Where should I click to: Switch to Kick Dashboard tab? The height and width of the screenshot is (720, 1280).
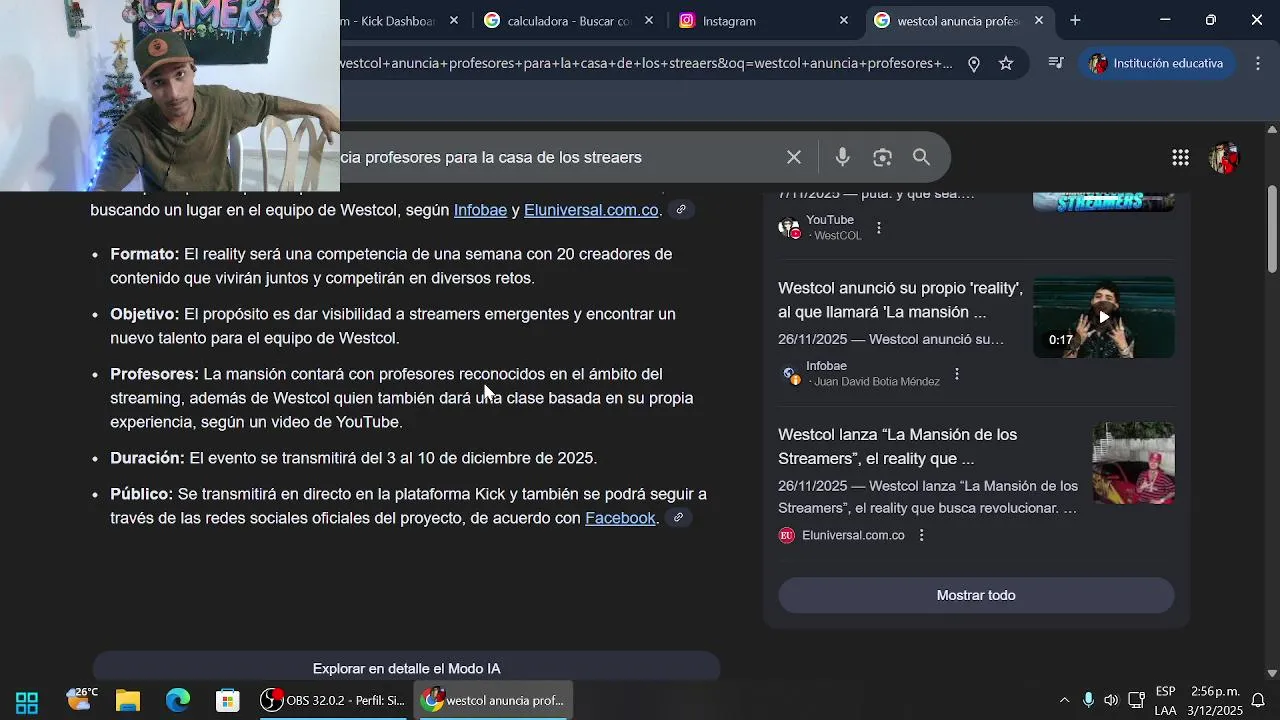[x=390, y=21]
